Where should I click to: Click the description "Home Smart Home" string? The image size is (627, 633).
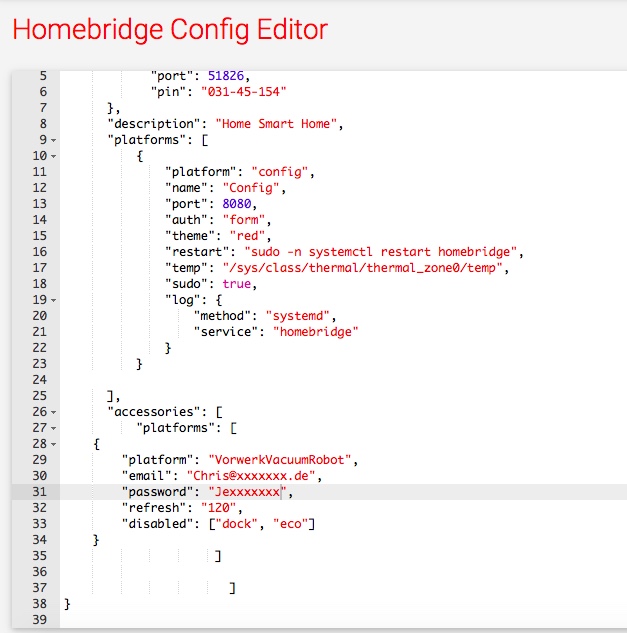point(279,124)
